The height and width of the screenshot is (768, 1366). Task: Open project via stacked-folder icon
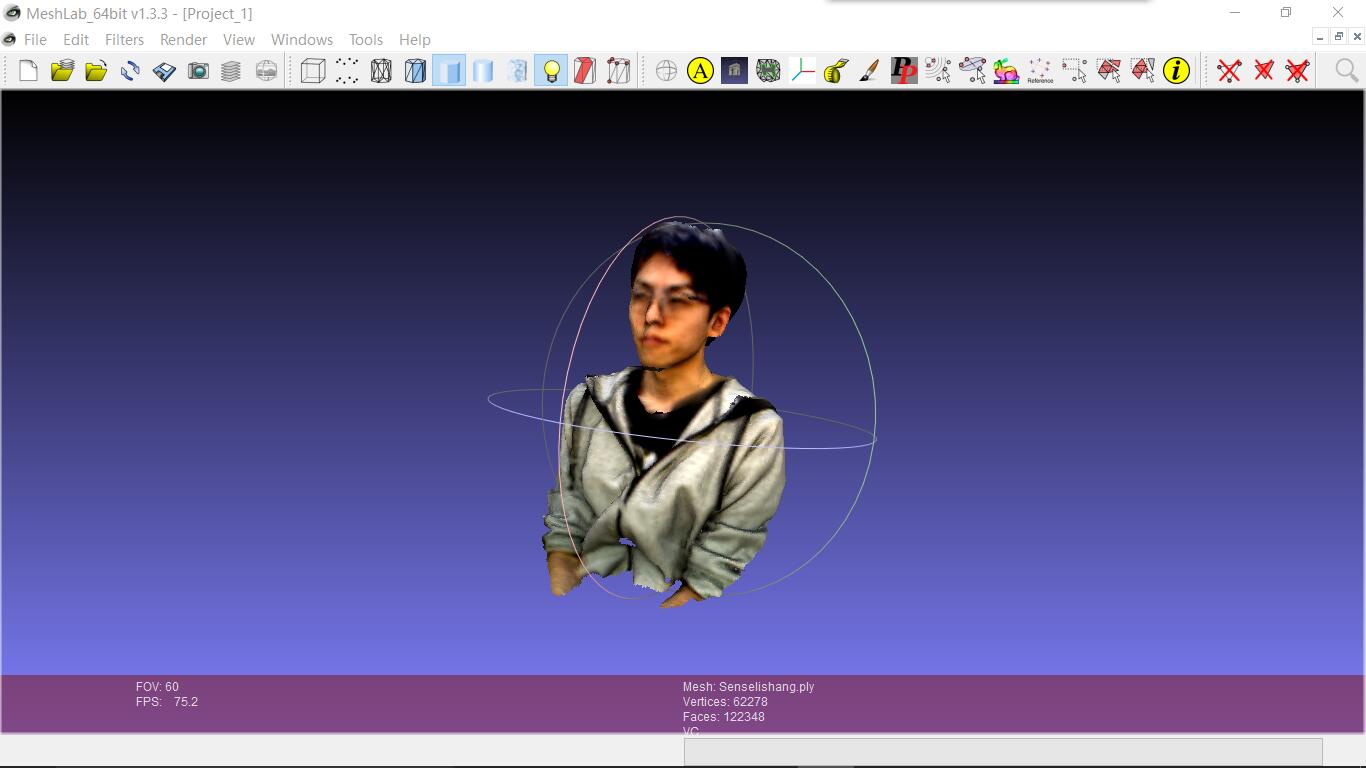pyautogui.click(x=62, y=70)
